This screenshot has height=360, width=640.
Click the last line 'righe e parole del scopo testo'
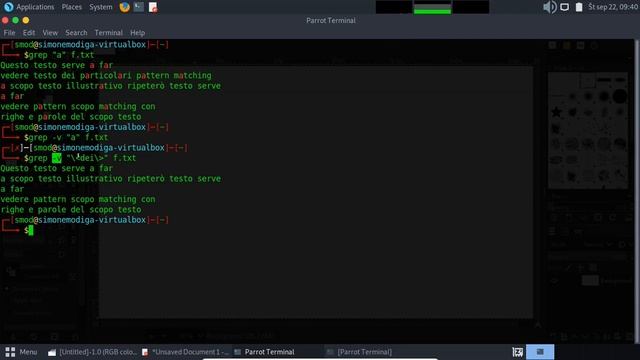[71, 209]
